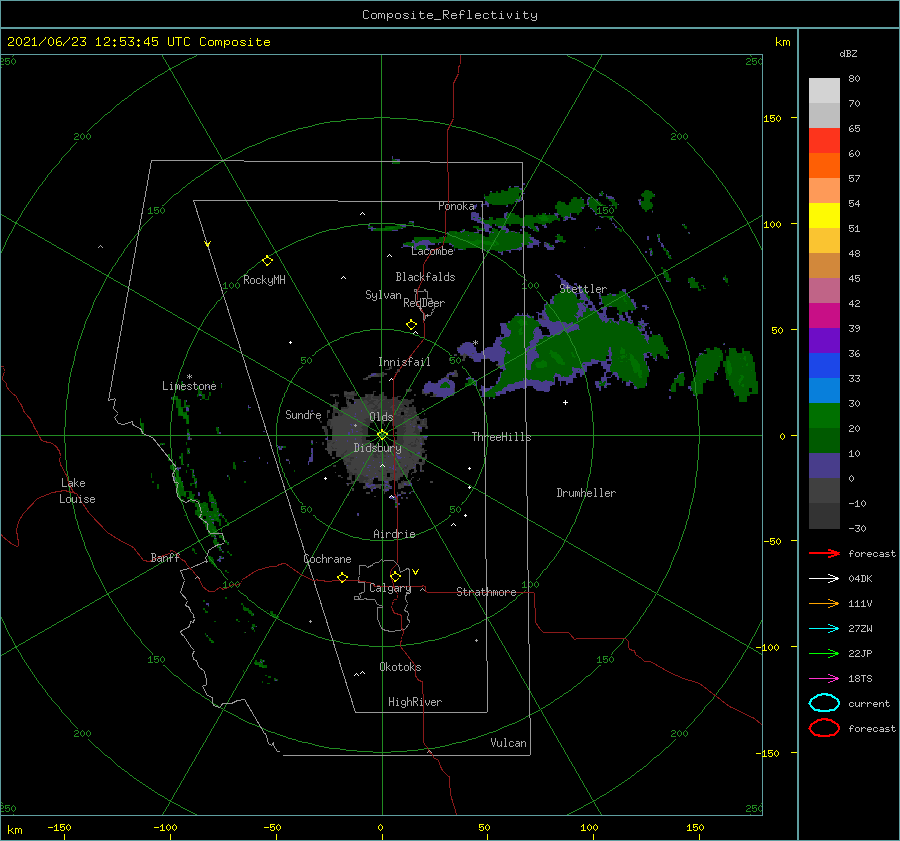Screen dimensions: 900x841
Task: Click the purple swatch between 39 and 36 dBZ
Action: pos(824,341)
